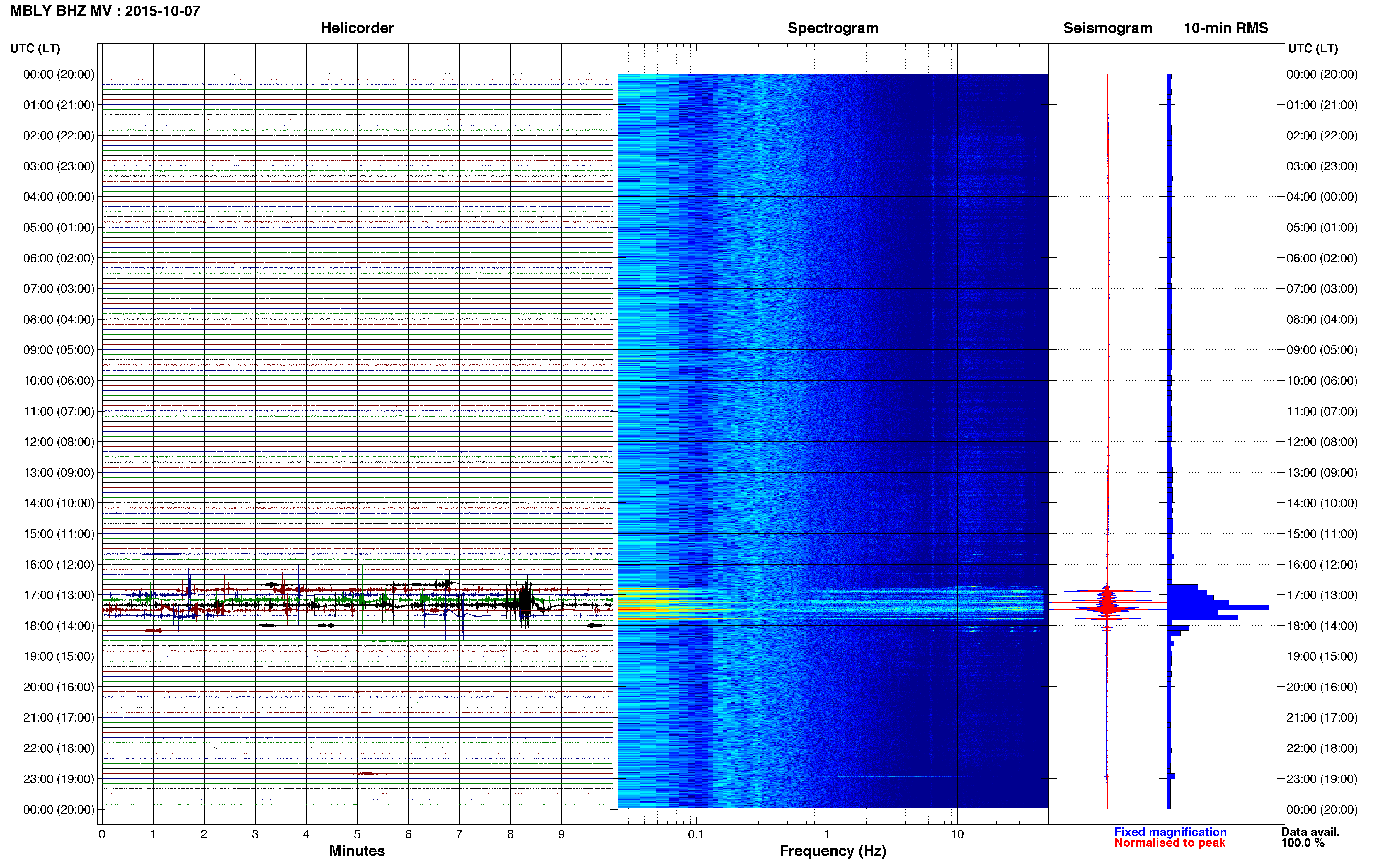
Task: Select the 'Helicorder' panel heading
Action: coord(357,28)
